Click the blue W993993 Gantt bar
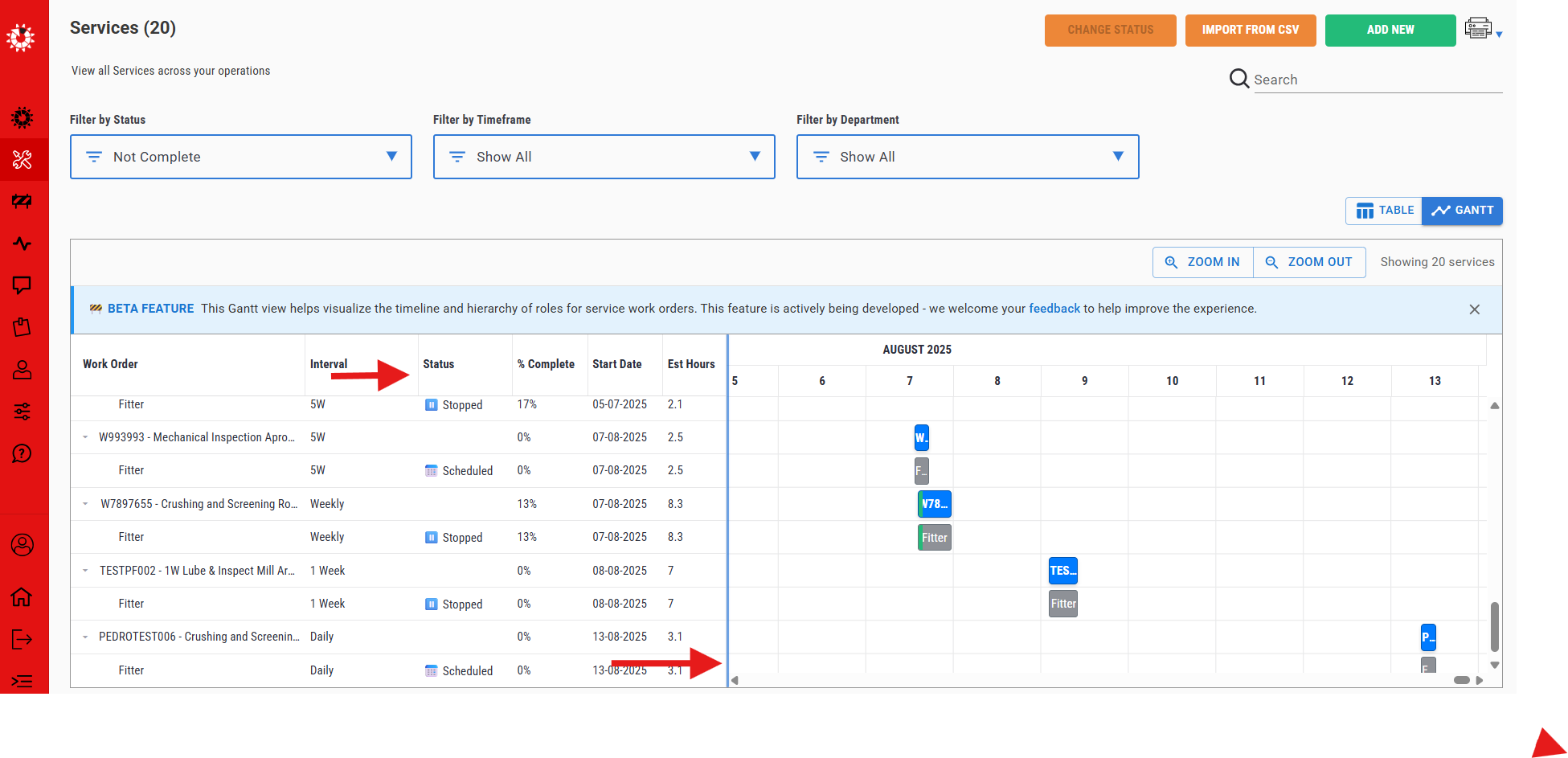This screenshot has height=758, width=1568. 922,438
